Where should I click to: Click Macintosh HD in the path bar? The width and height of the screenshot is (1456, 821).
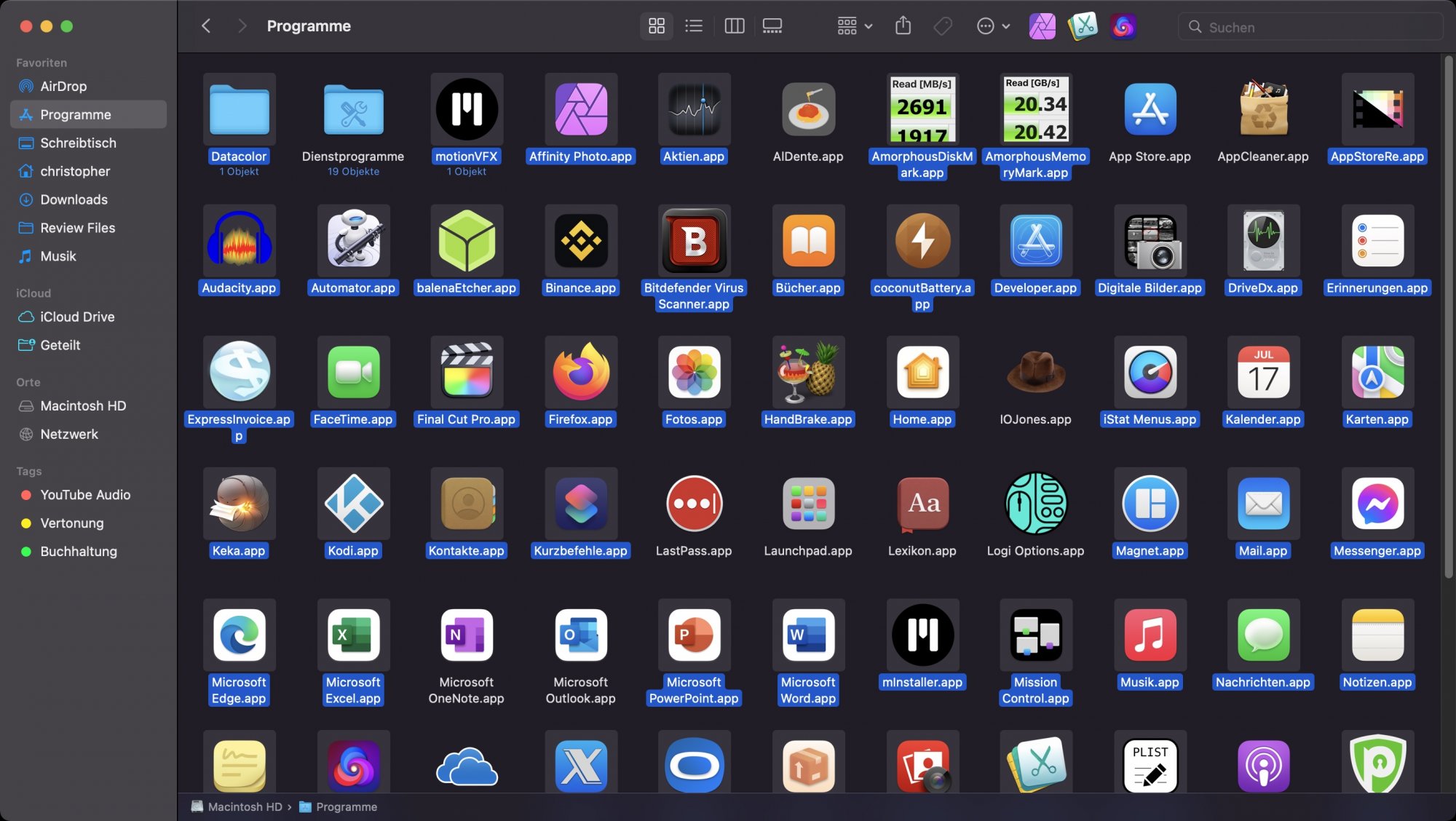(x=244, y=806)
